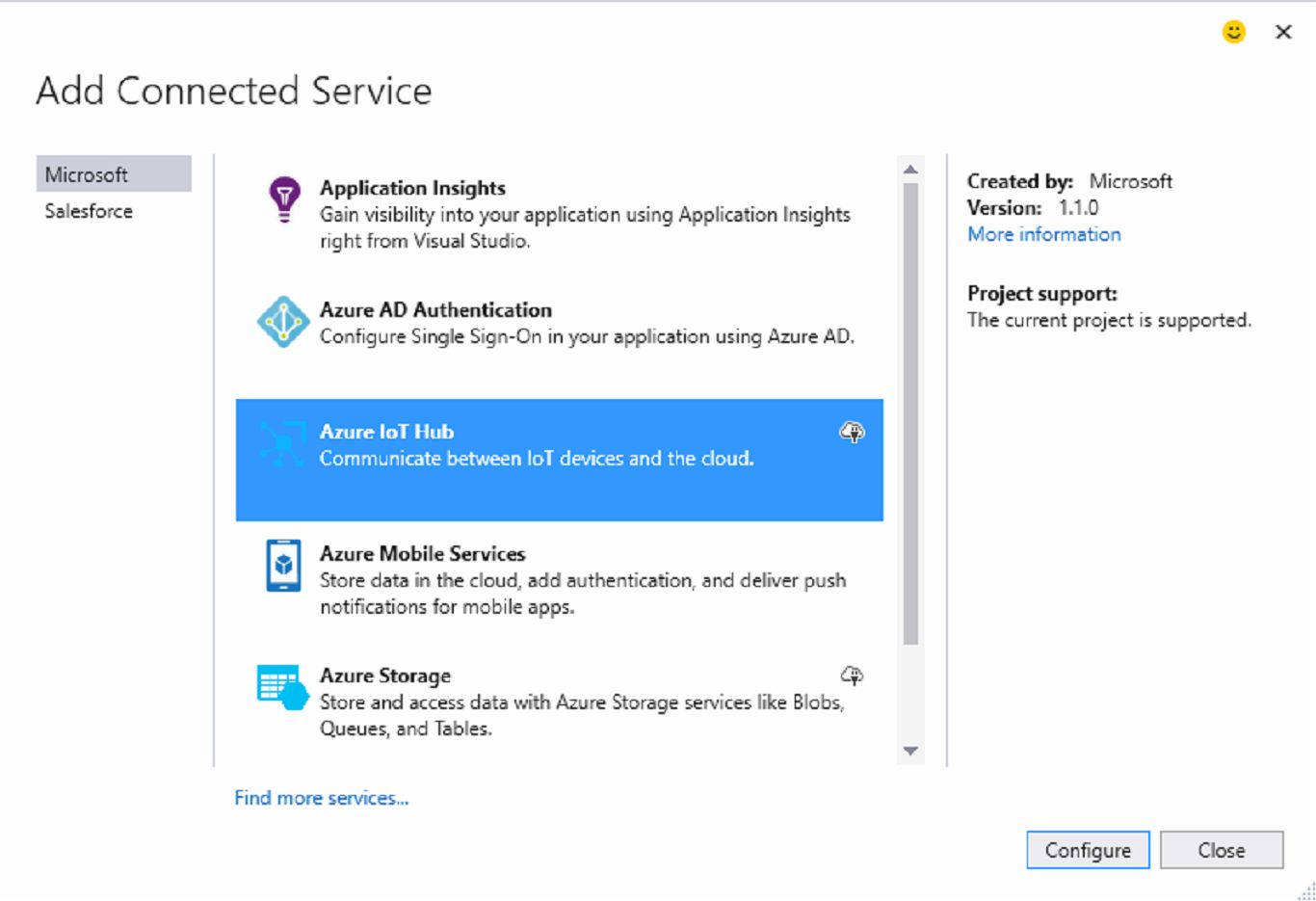Send feedback via the smiley face icon
The image size is (1316, 901).
[1233, 32]
